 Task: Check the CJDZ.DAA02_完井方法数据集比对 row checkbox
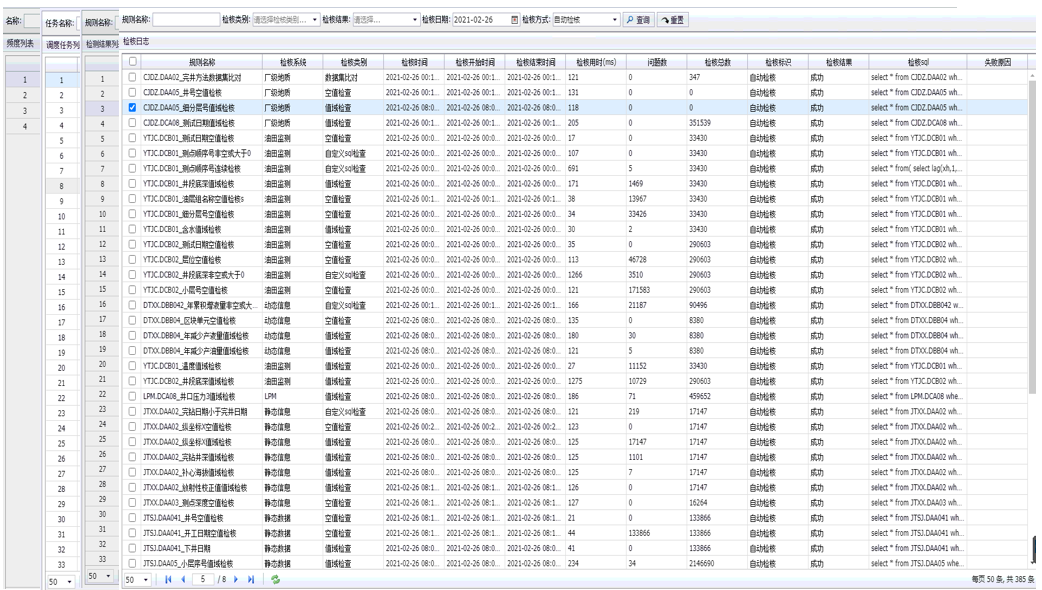pyautogui.click(x=132, y=77)
